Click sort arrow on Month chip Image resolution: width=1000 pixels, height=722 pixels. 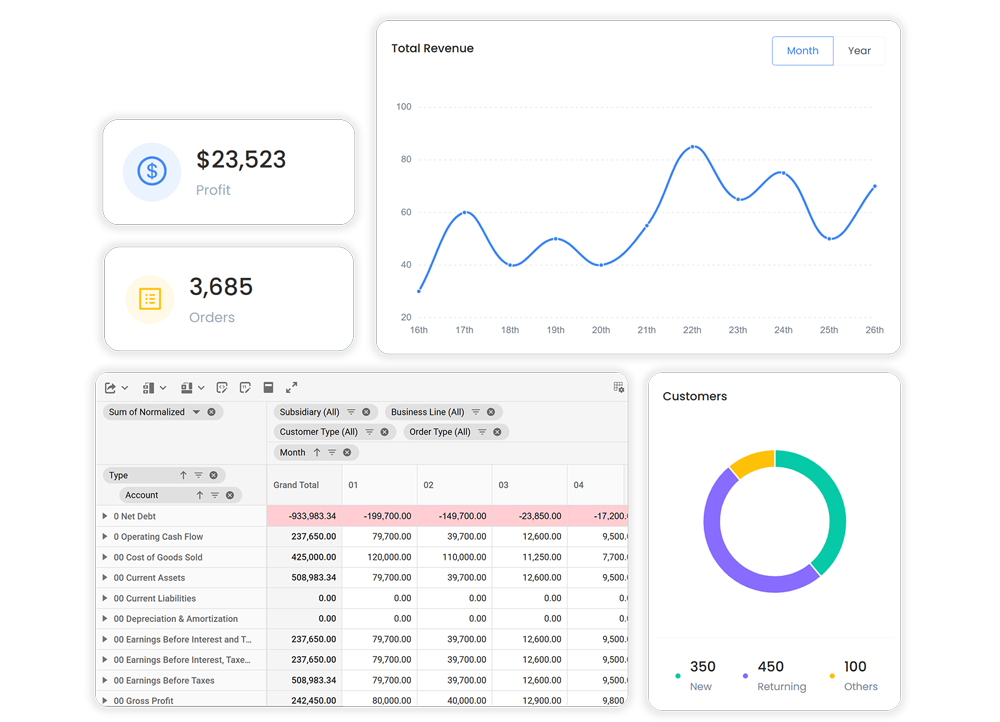pyautogui.click(x=317, y=453)
